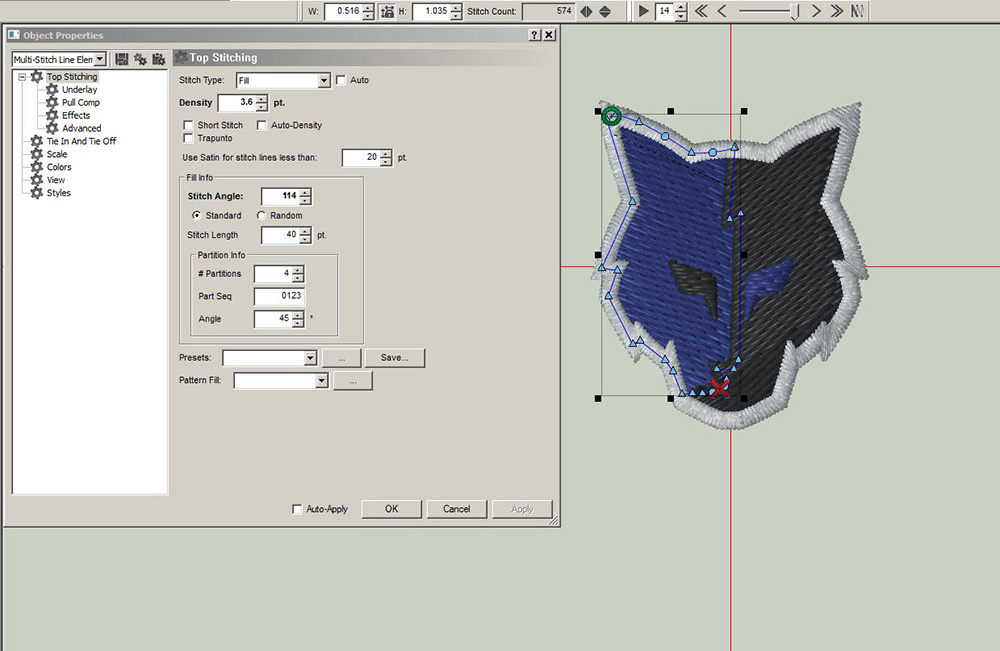Click the ellipsis button next to Pattern Fill
The width and height of the screenshot is (1000, 651).
[353, 381]
